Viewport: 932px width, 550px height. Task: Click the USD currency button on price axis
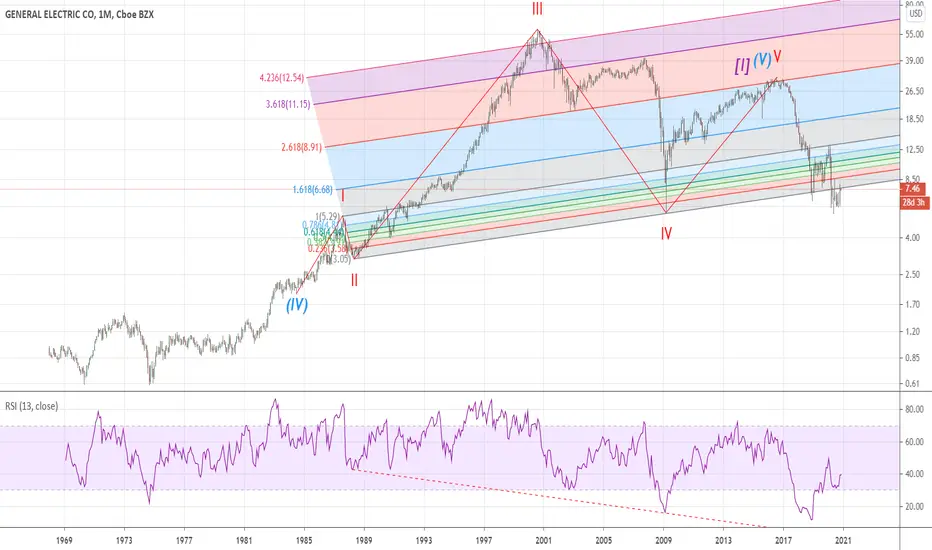tap(916, 13)
